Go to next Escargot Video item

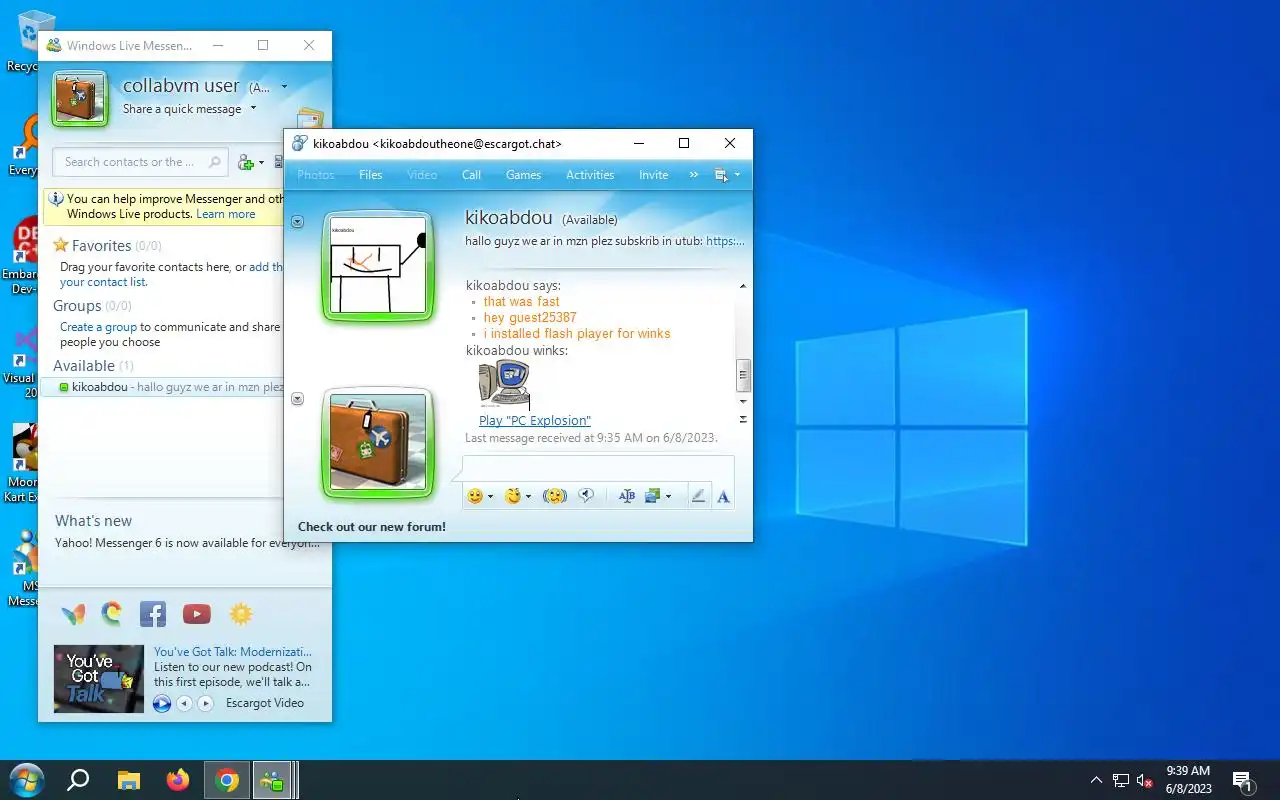[206, 704]
